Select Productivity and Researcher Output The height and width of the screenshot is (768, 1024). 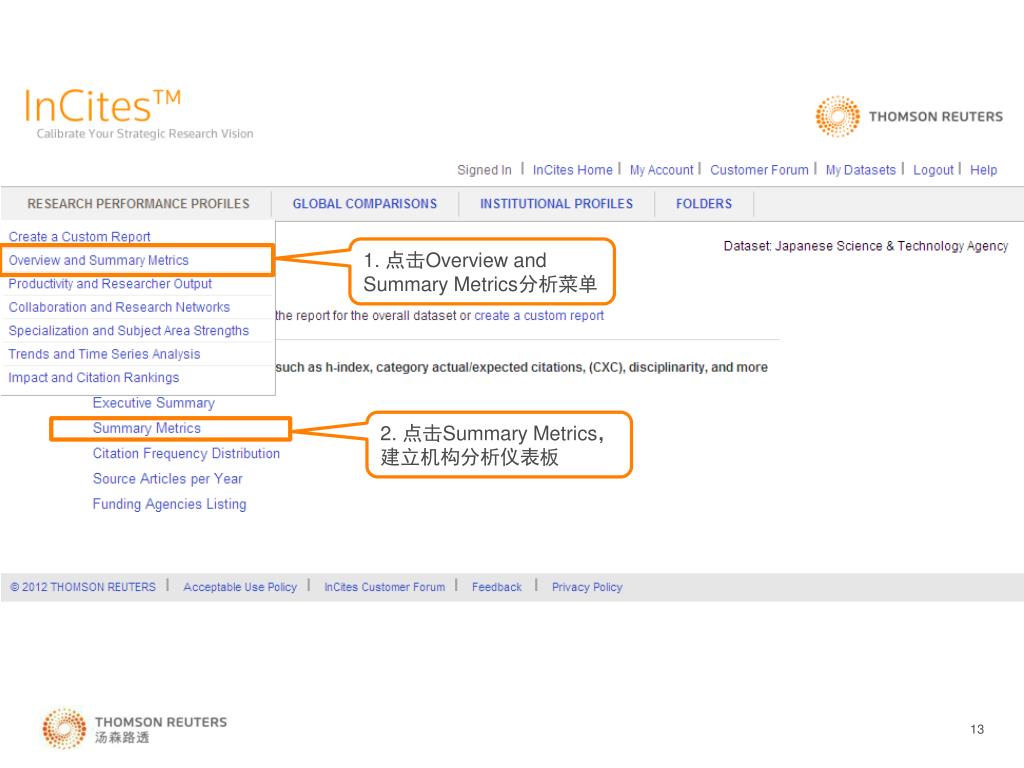pos(110,283)
